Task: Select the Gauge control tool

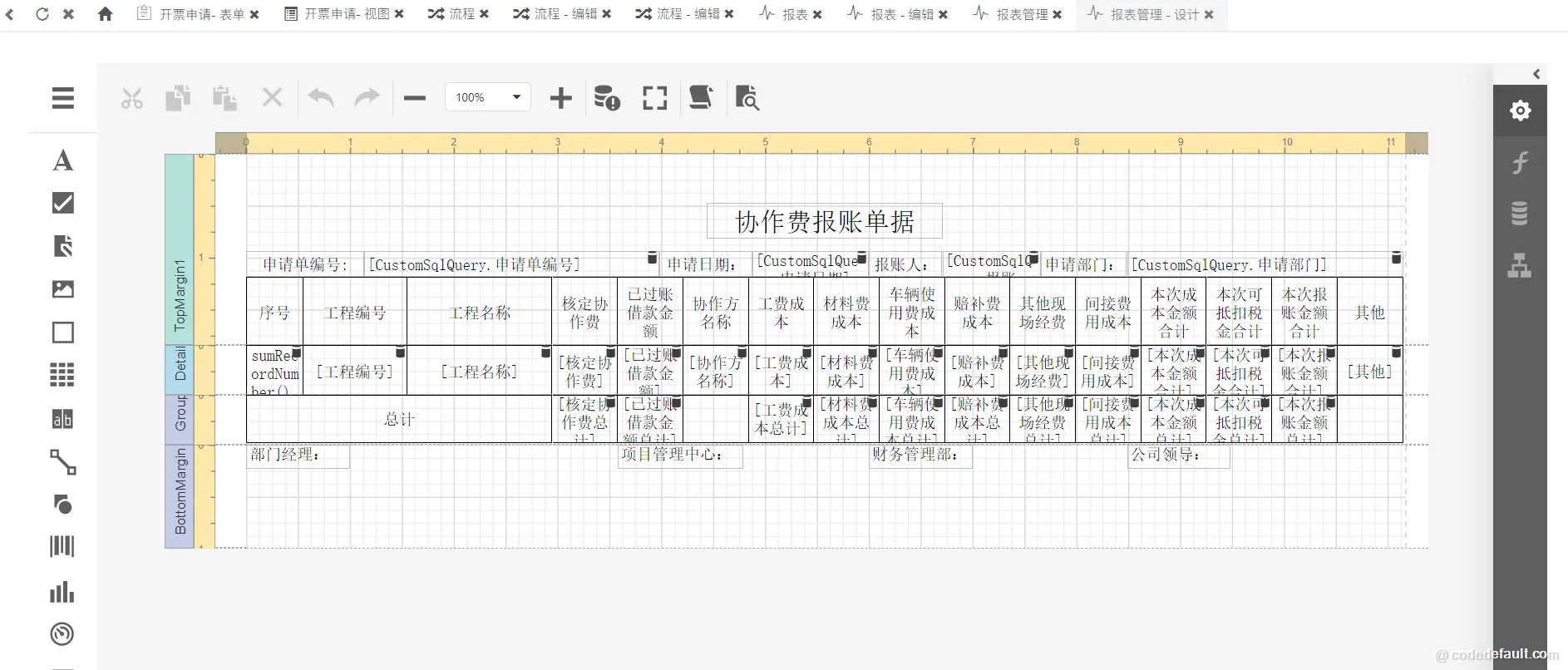Action: [x=62, y=634]
